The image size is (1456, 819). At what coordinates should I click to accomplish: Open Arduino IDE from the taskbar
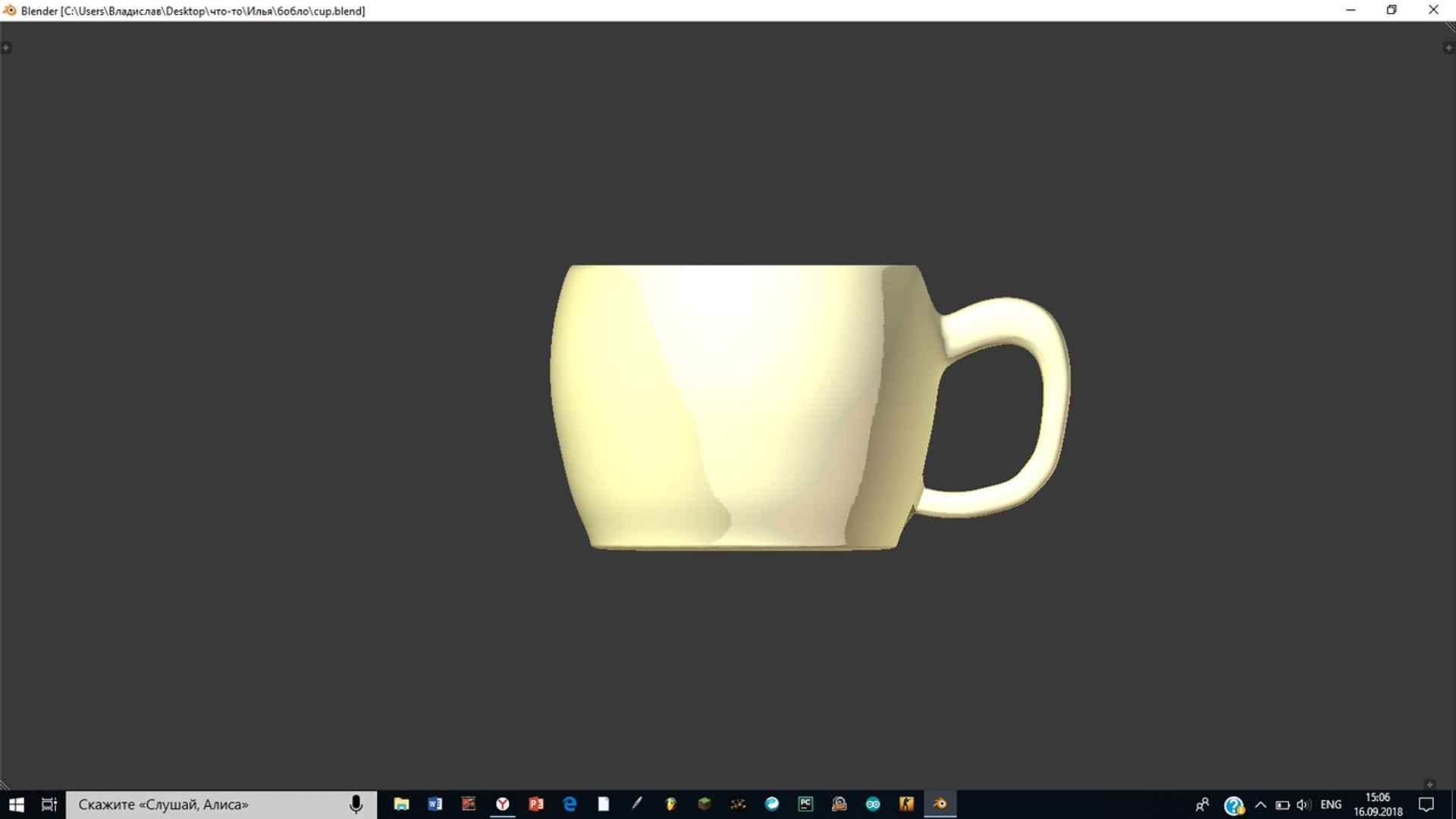[873, 804]
